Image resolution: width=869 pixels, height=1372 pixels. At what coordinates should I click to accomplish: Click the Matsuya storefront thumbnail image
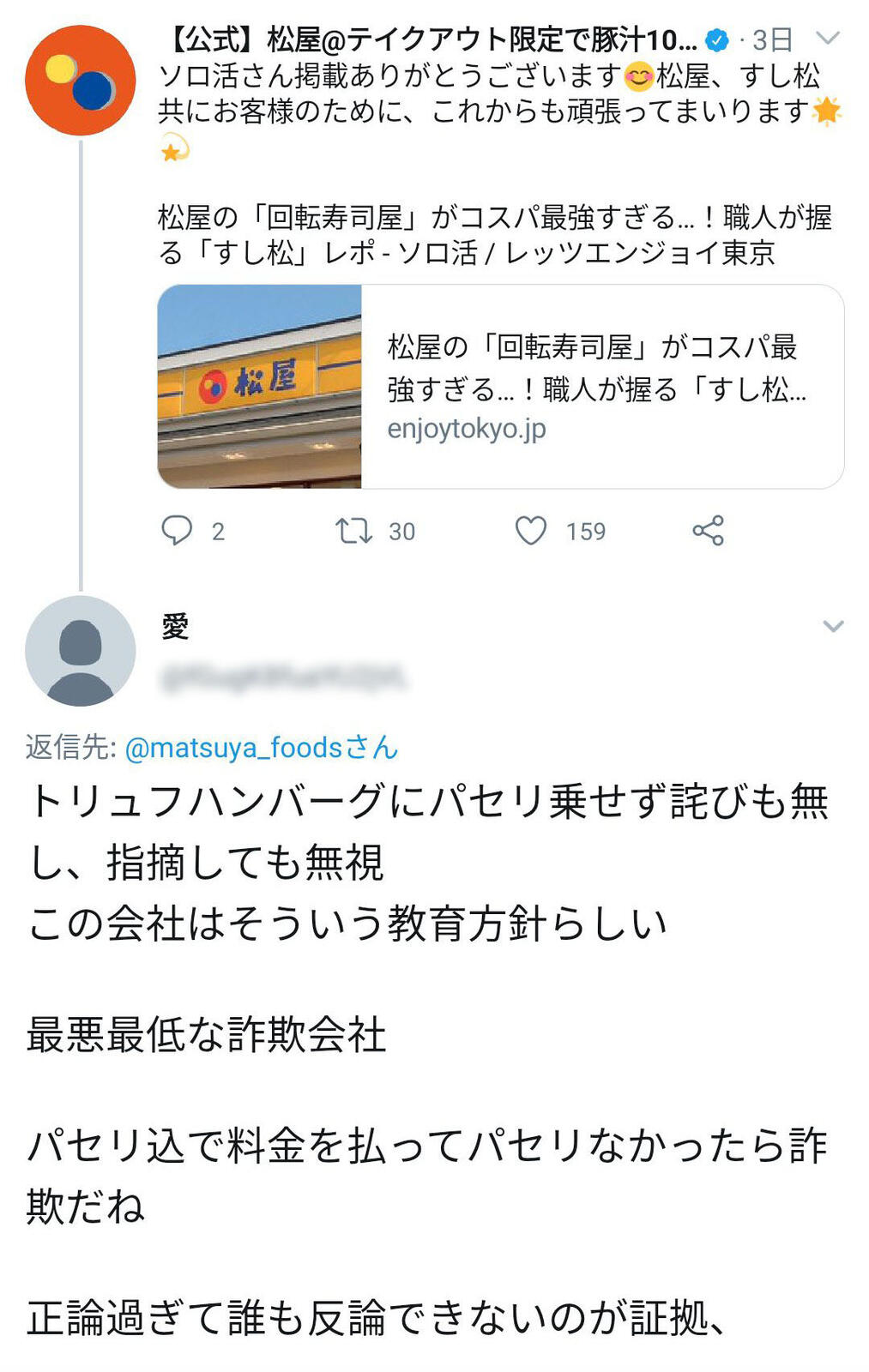coord(260,387)
